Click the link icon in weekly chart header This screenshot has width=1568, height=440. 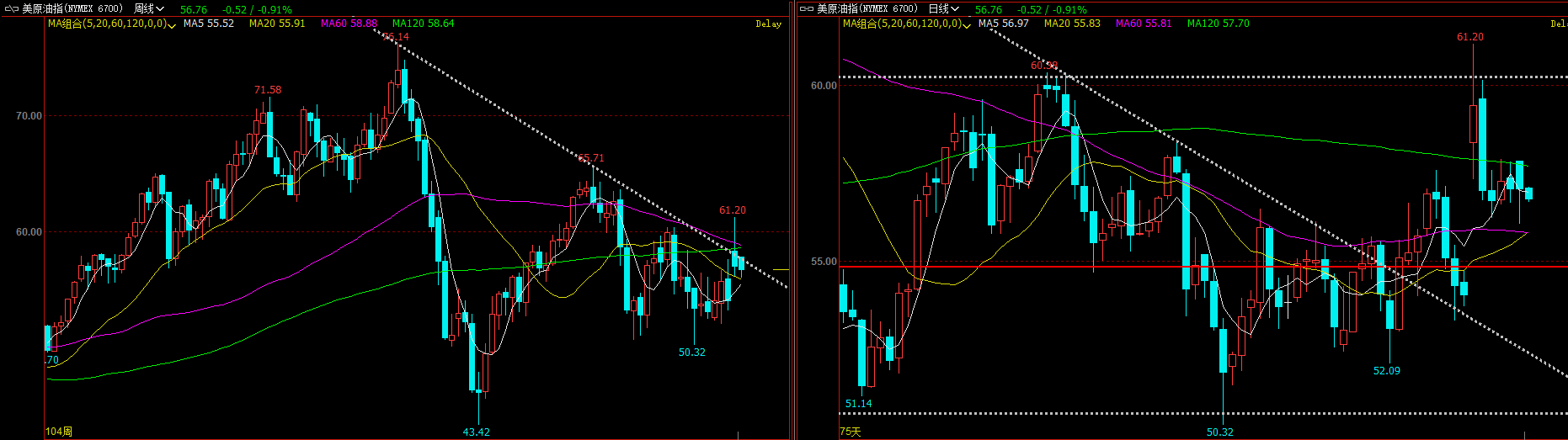coord(11,8)
